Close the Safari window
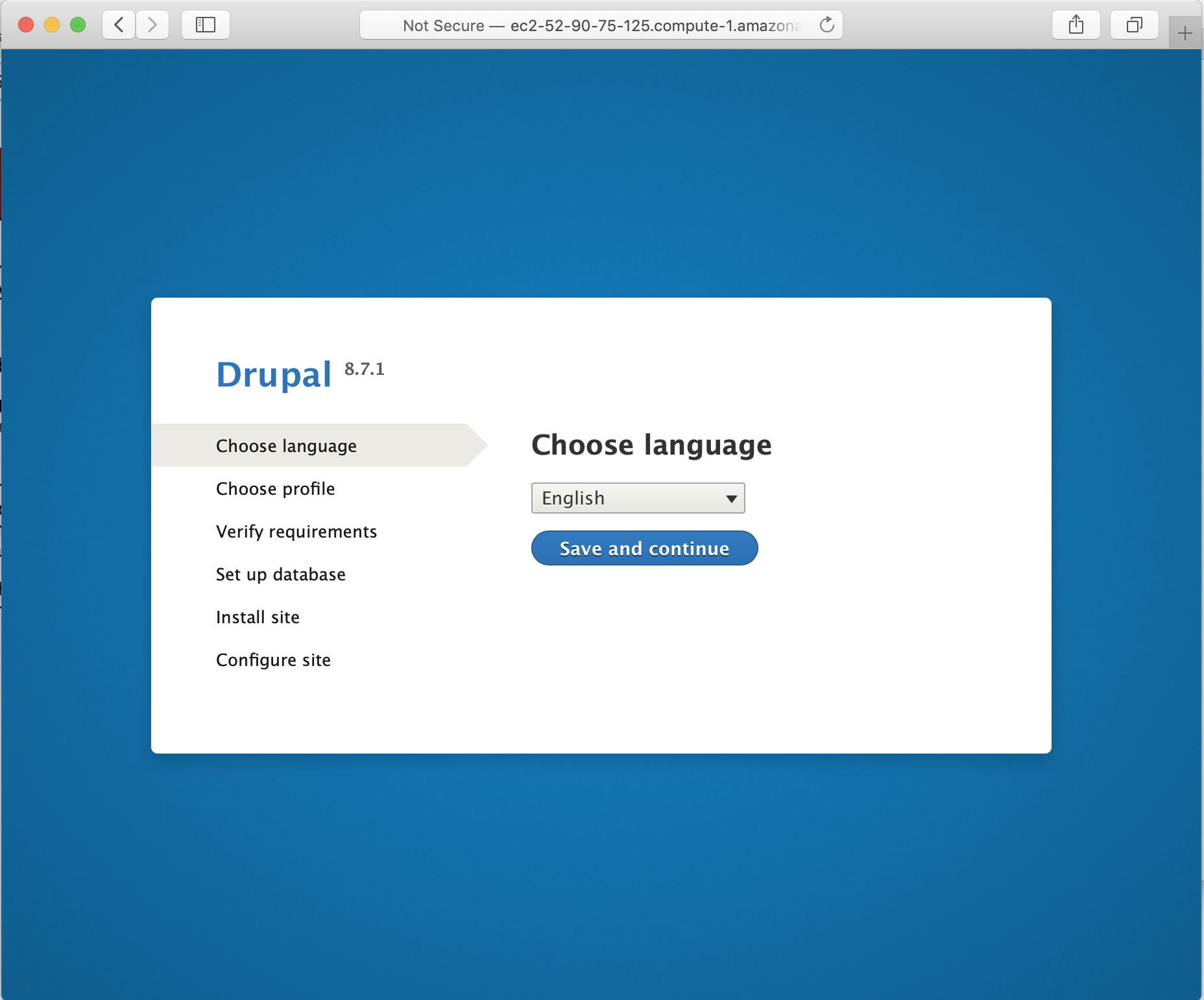Image resolution: width=1204 pixels, height=1000 pixels. tap(26, 25)
